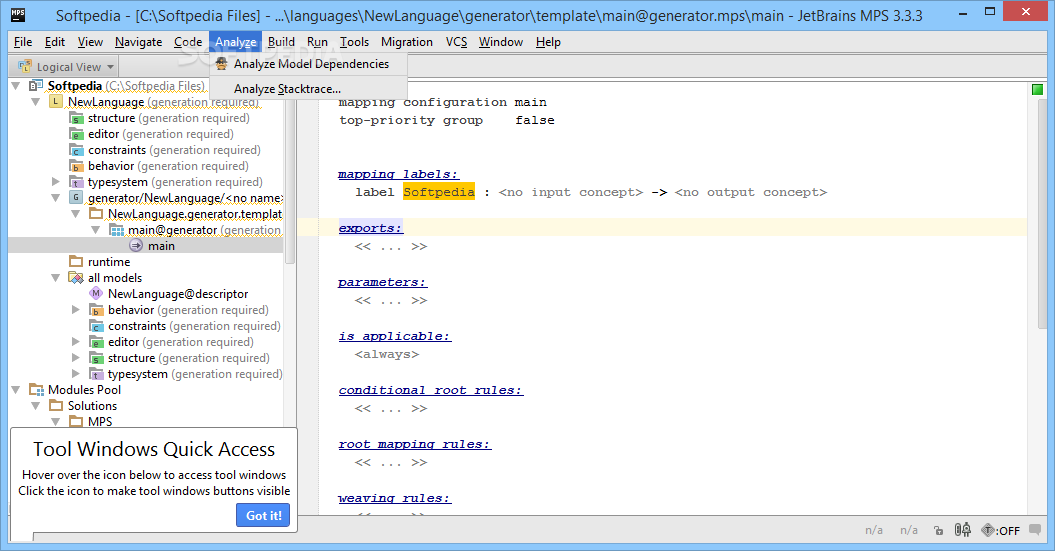The height and width of the screenshot is (551, 1055).
Task: Open the File menu
Action: click(23, 42)
